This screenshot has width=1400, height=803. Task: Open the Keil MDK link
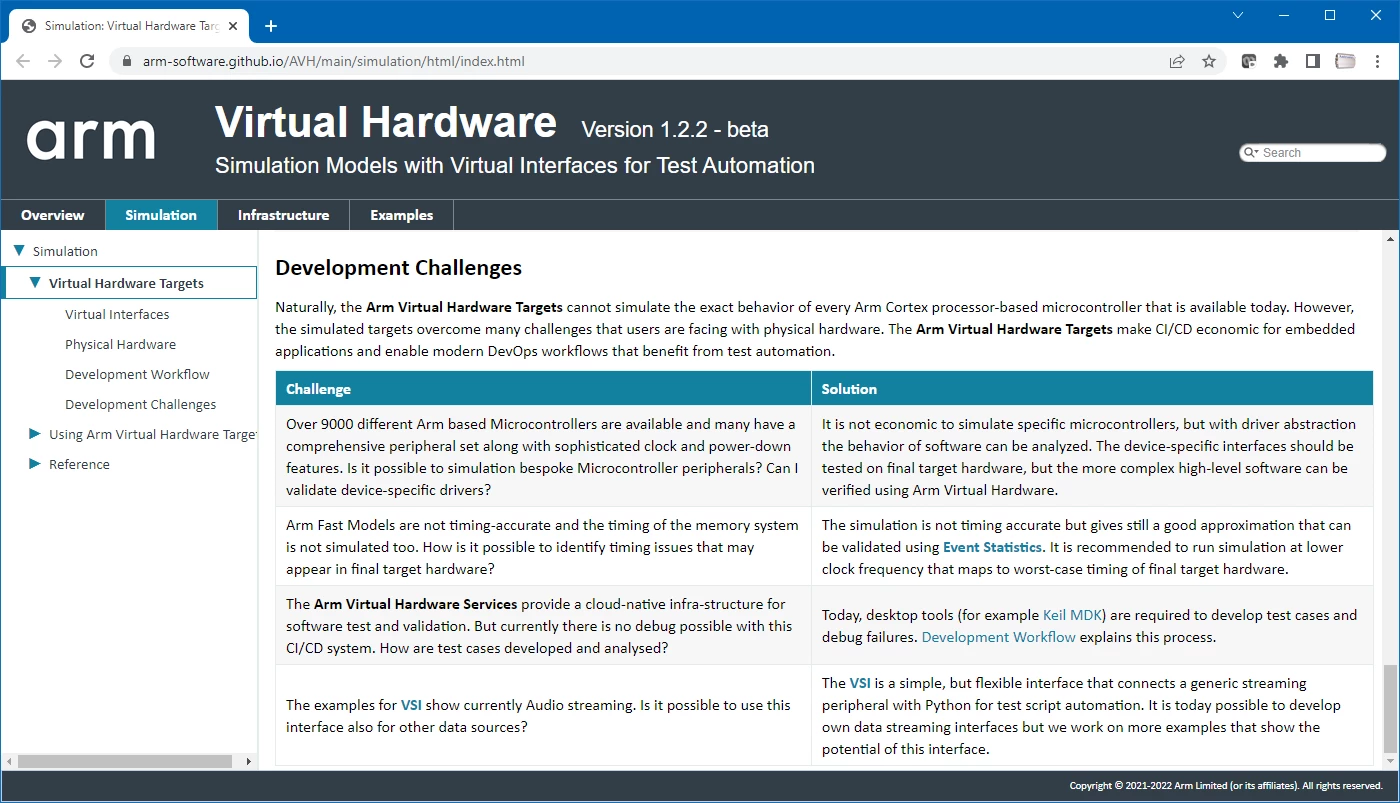tap(1072, 615)
